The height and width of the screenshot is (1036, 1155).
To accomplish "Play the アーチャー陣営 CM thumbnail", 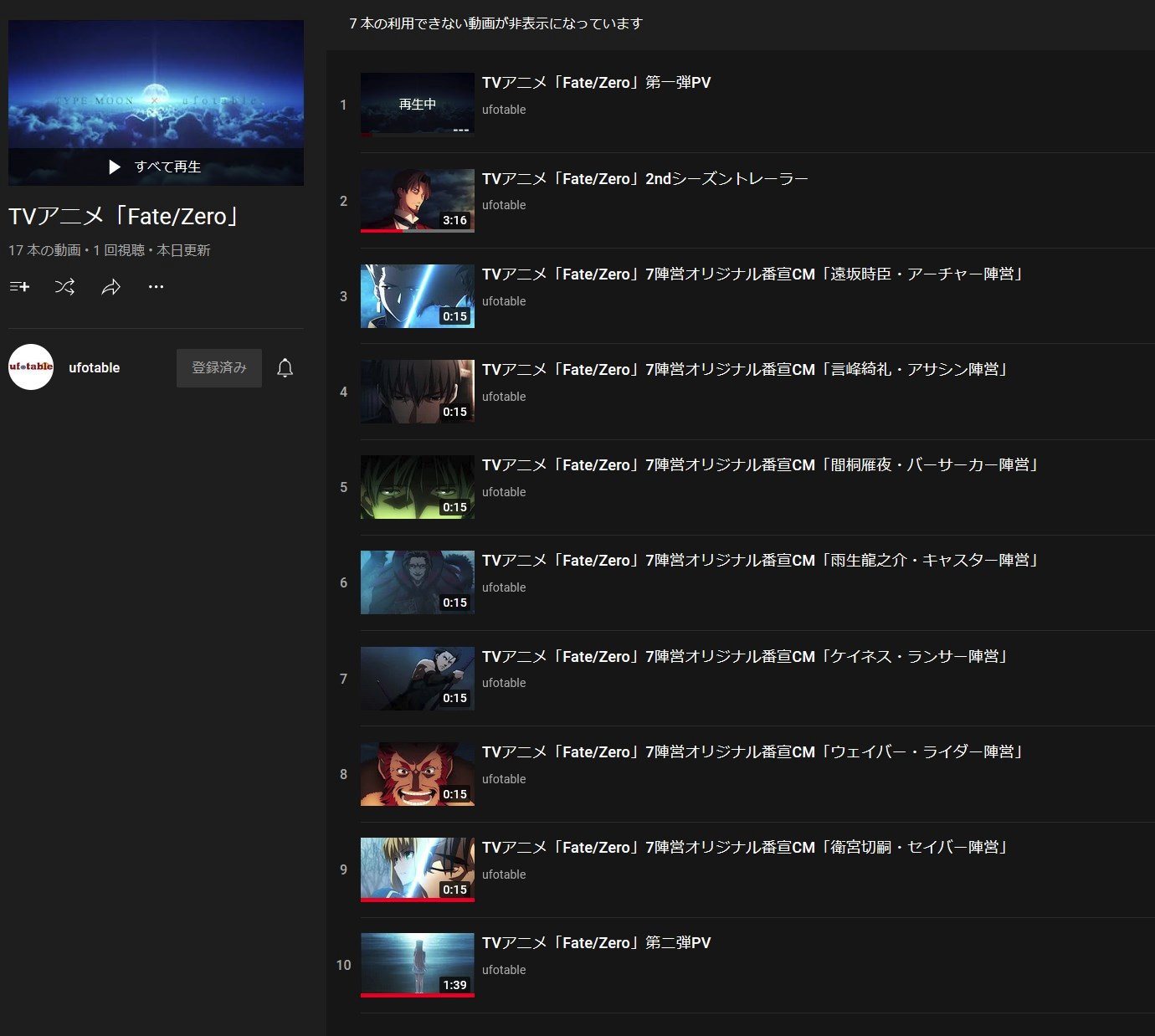I will (x=417, y=295).
